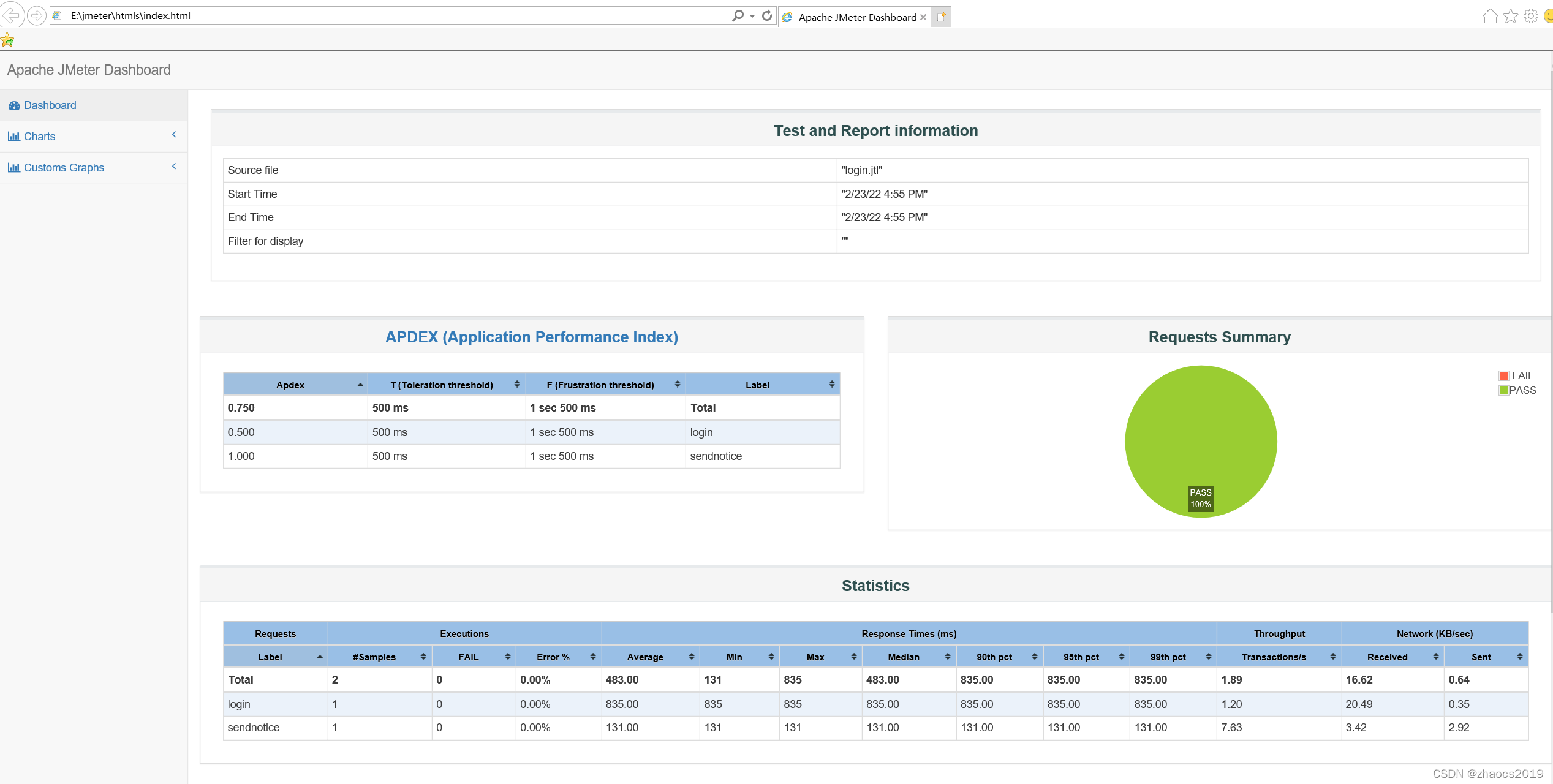
Task: Open the Dashboard sidebar item
Action: 94,105
